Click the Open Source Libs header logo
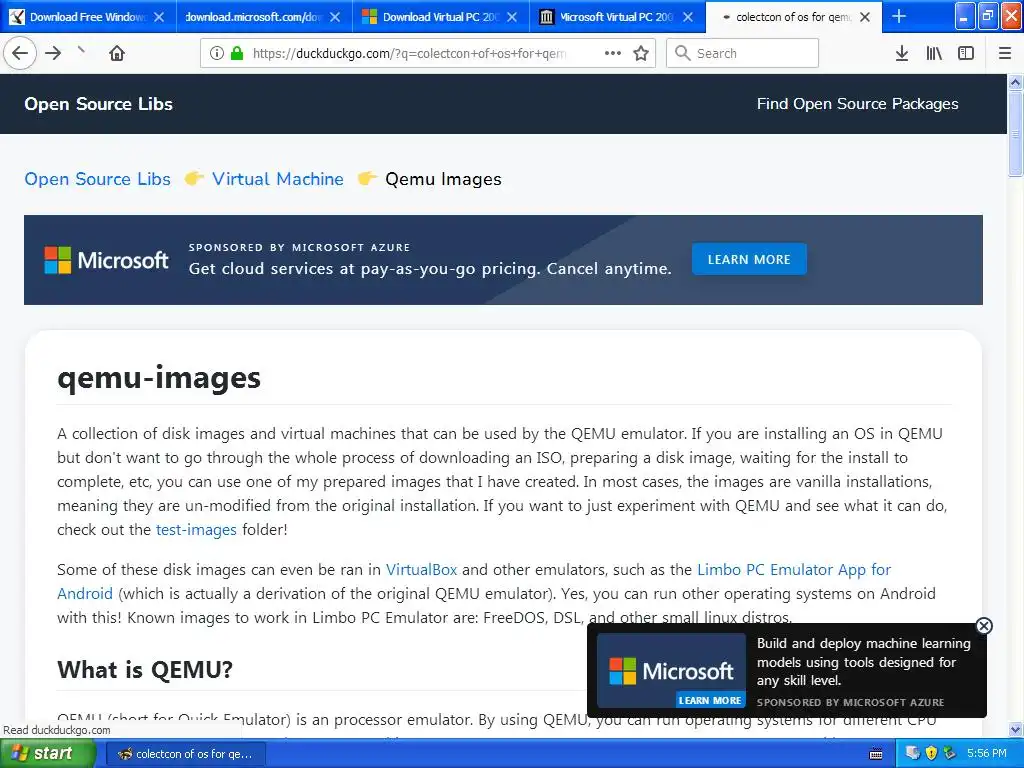The width and height of the screenshot is (1024, 768). click(99, 104)
